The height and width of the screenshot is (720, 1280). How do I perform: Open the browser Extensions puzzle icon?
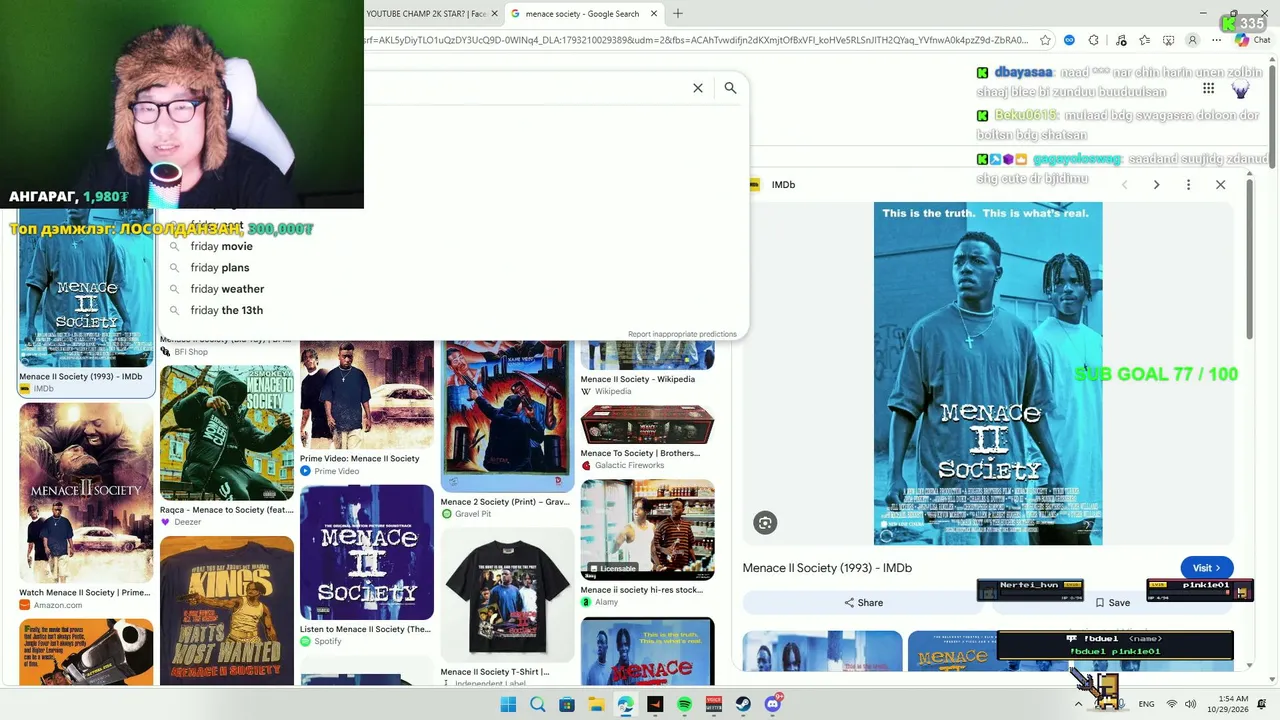(x=1093, y=40)
